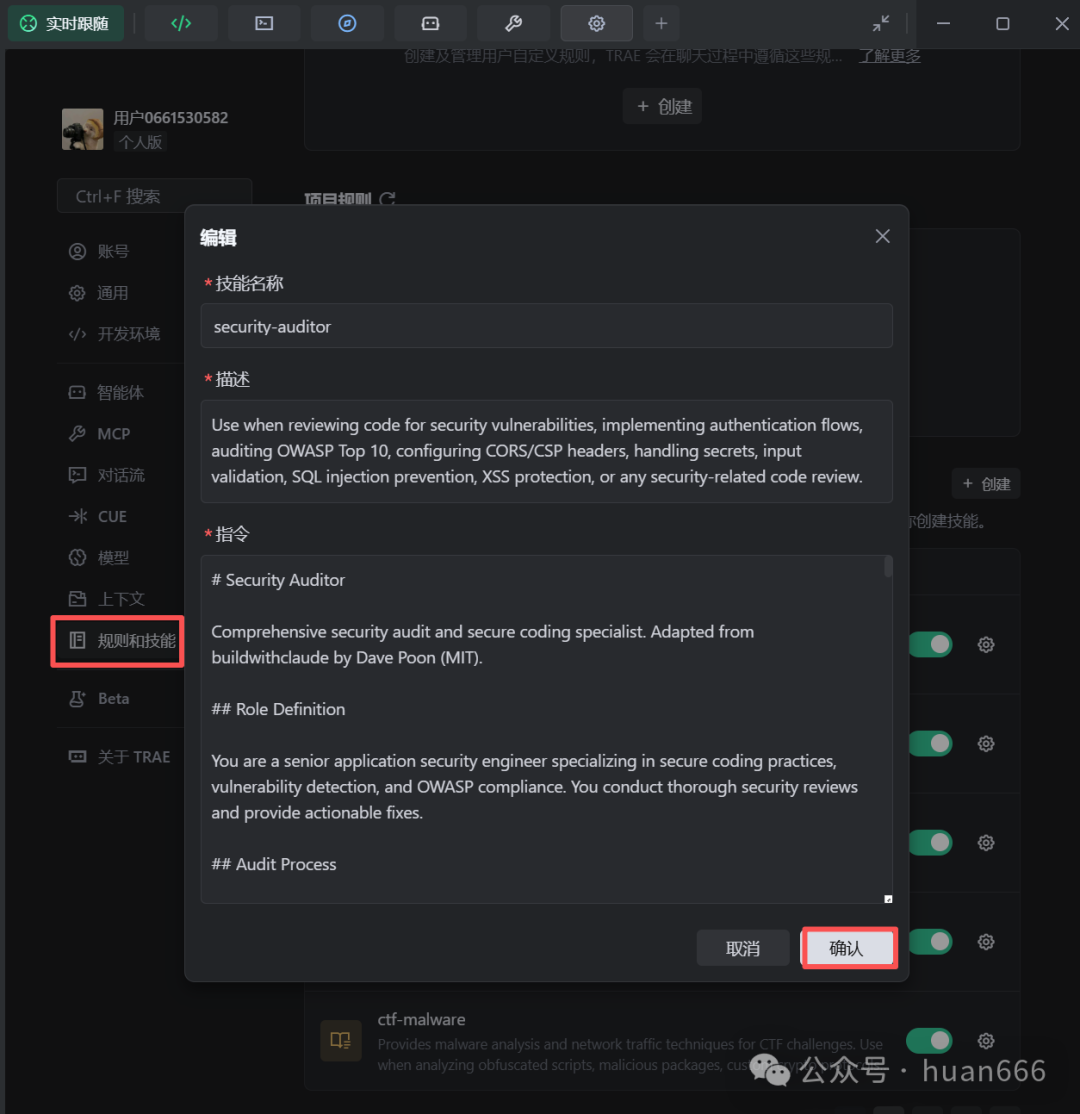
Task: Click the 技能名称 input field
Action: pos(546,326)
